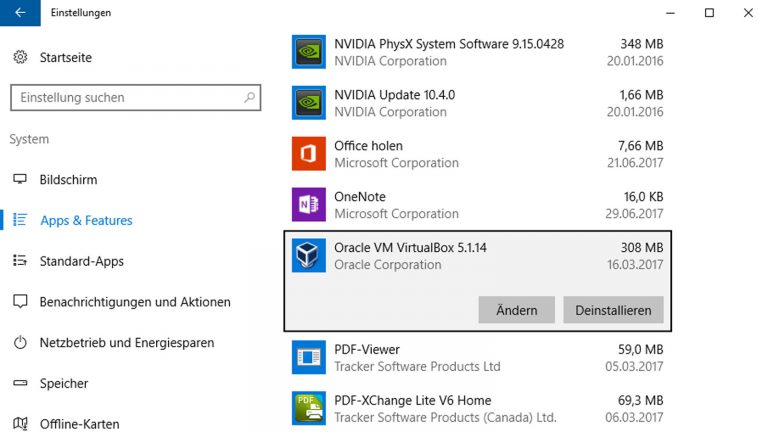Click the NVIDIA Update 10.4.0 icon

coord(309,103)
